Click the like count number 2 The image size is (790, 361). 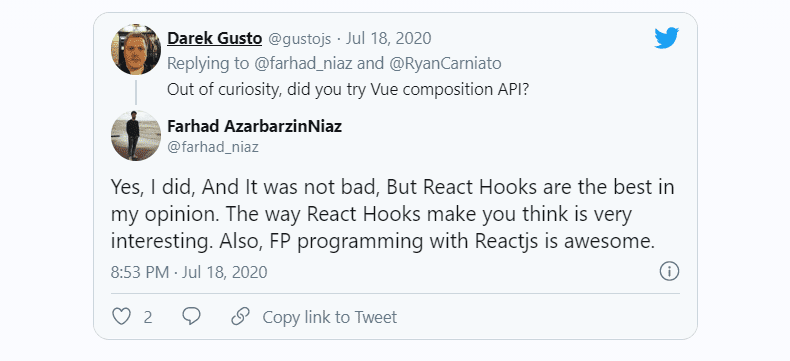[x=148, y=317]
